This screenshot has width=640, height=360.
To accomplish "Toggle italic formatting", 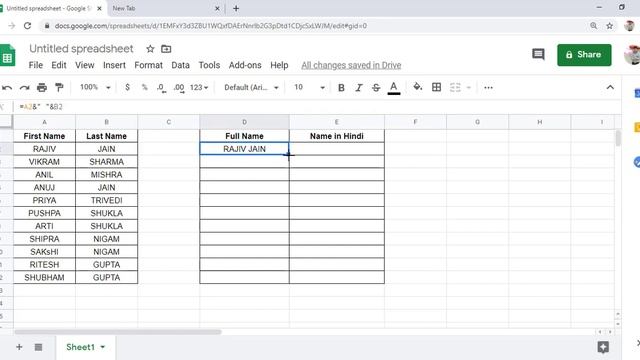I will [x=359, y=87].
